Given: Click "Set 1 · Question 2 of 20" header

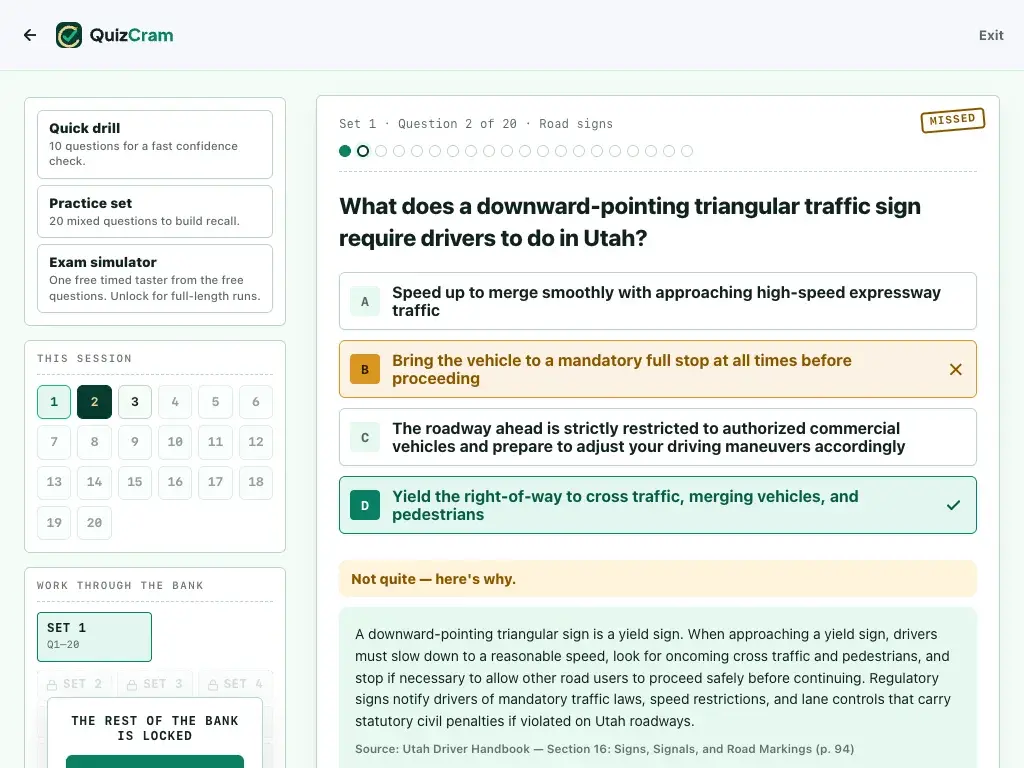Looking at the screenshot, I should click(428, 123).
